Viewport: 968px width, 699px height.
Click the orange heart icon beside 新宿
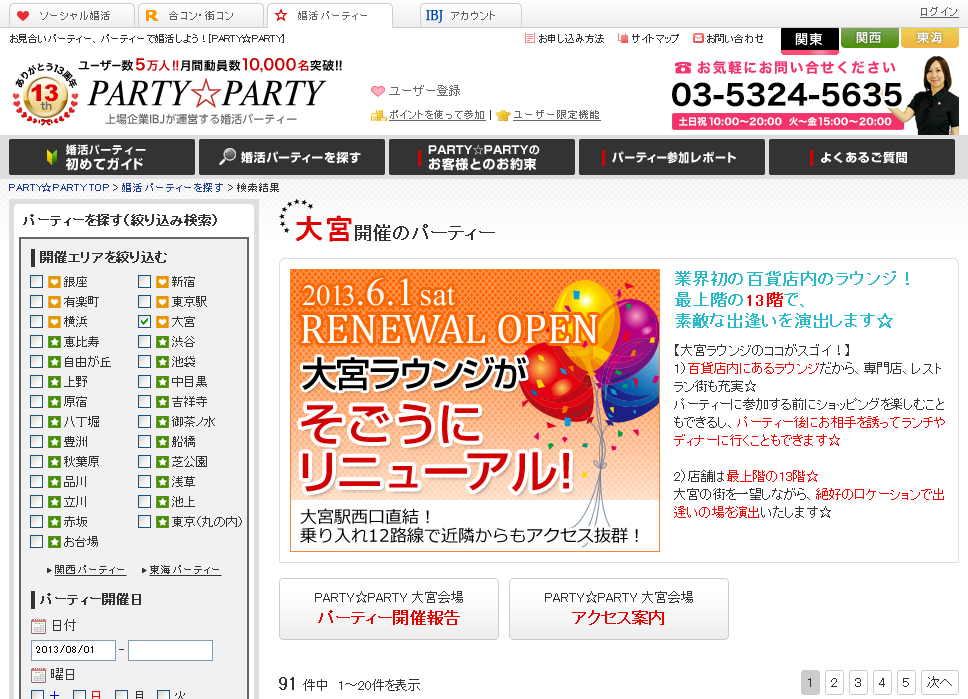click(x=162, y=282)
